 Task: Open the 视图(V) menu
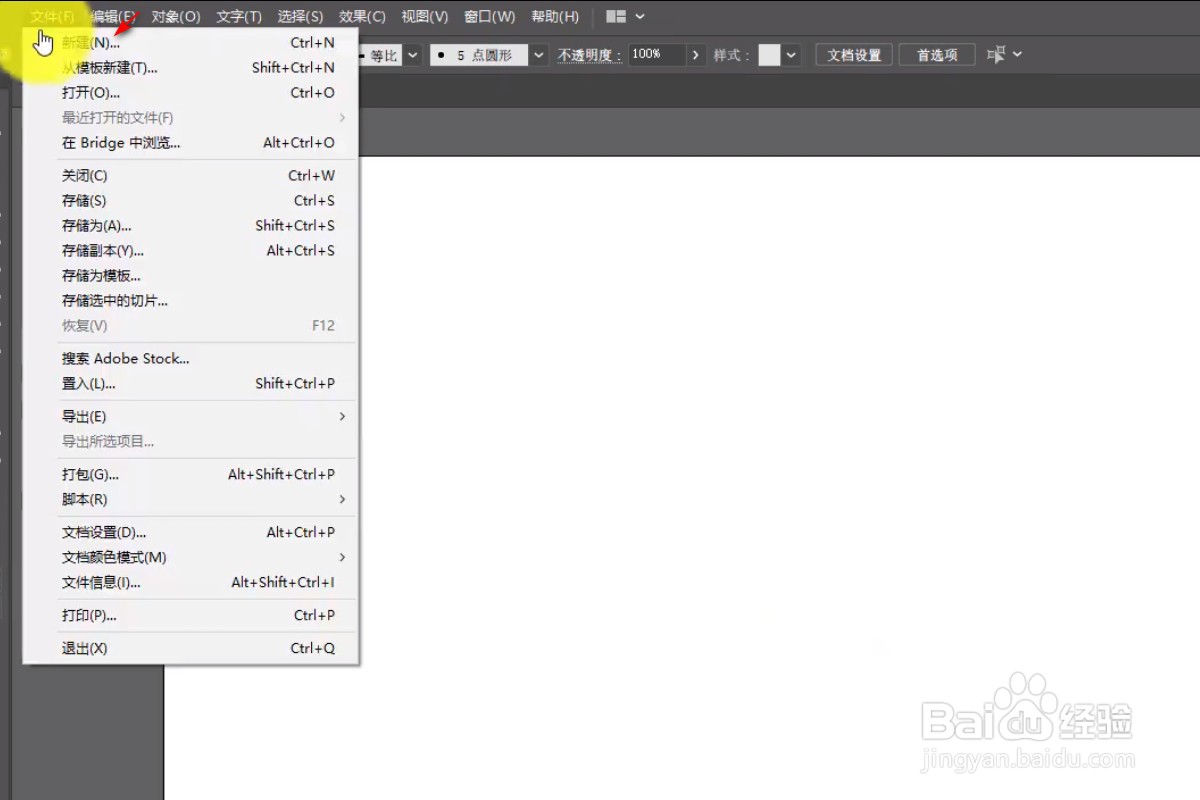point(424,17)
